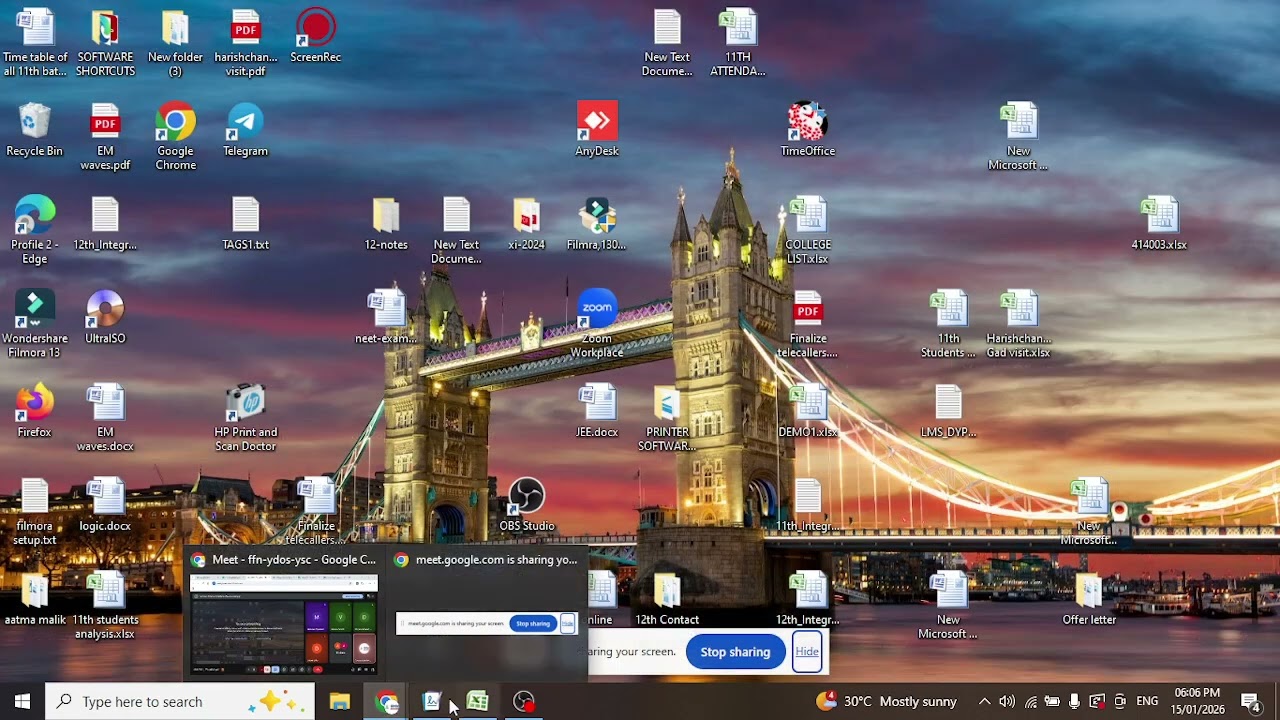Open the Excel taskbar icon
1280x720 pixels.
478,702
